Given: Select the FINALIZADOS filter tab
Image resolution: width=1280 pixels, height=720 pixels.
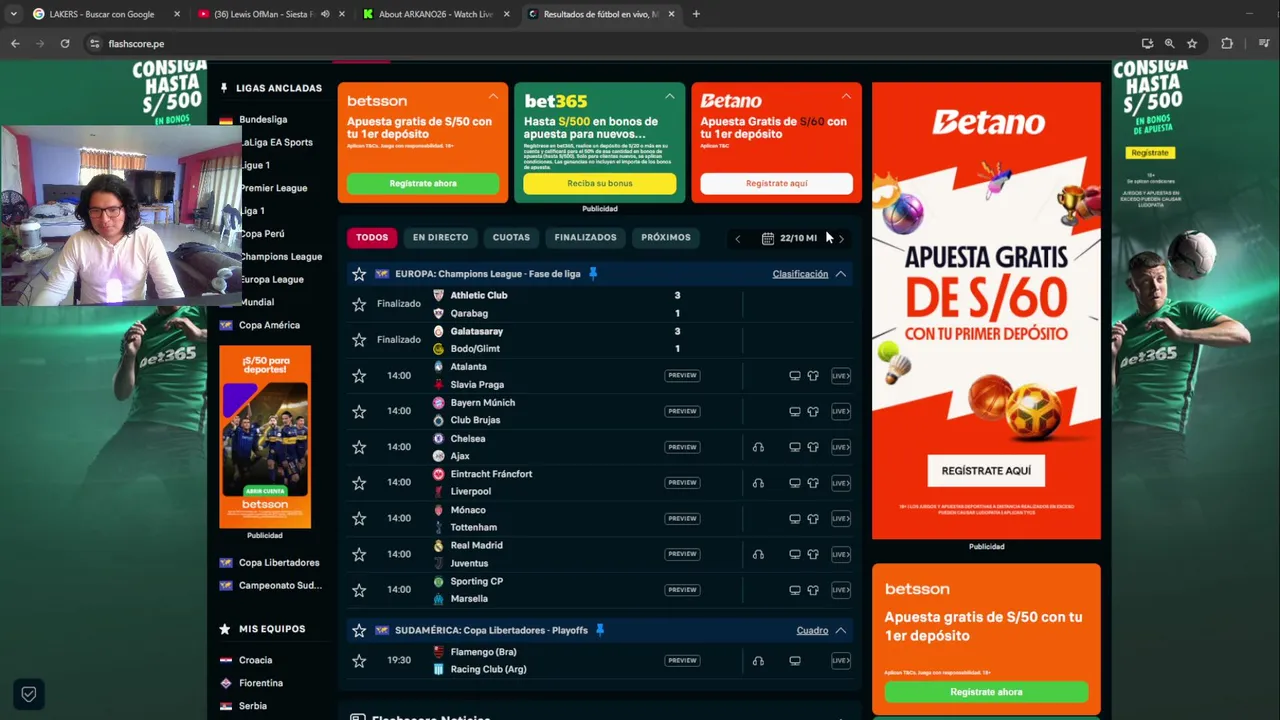Looking at the screenshot, I should click(x=585, y=238).
